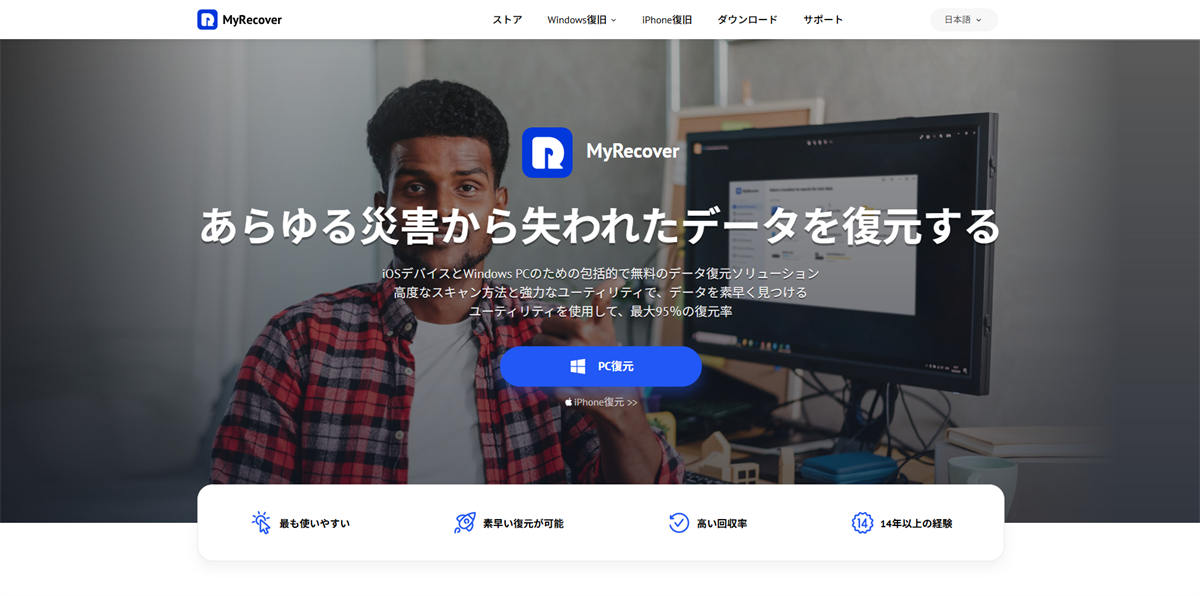The height and width of the screenshot is (596, 1200).
Task: Click the text 高い回収率
Action: point(722,523)
